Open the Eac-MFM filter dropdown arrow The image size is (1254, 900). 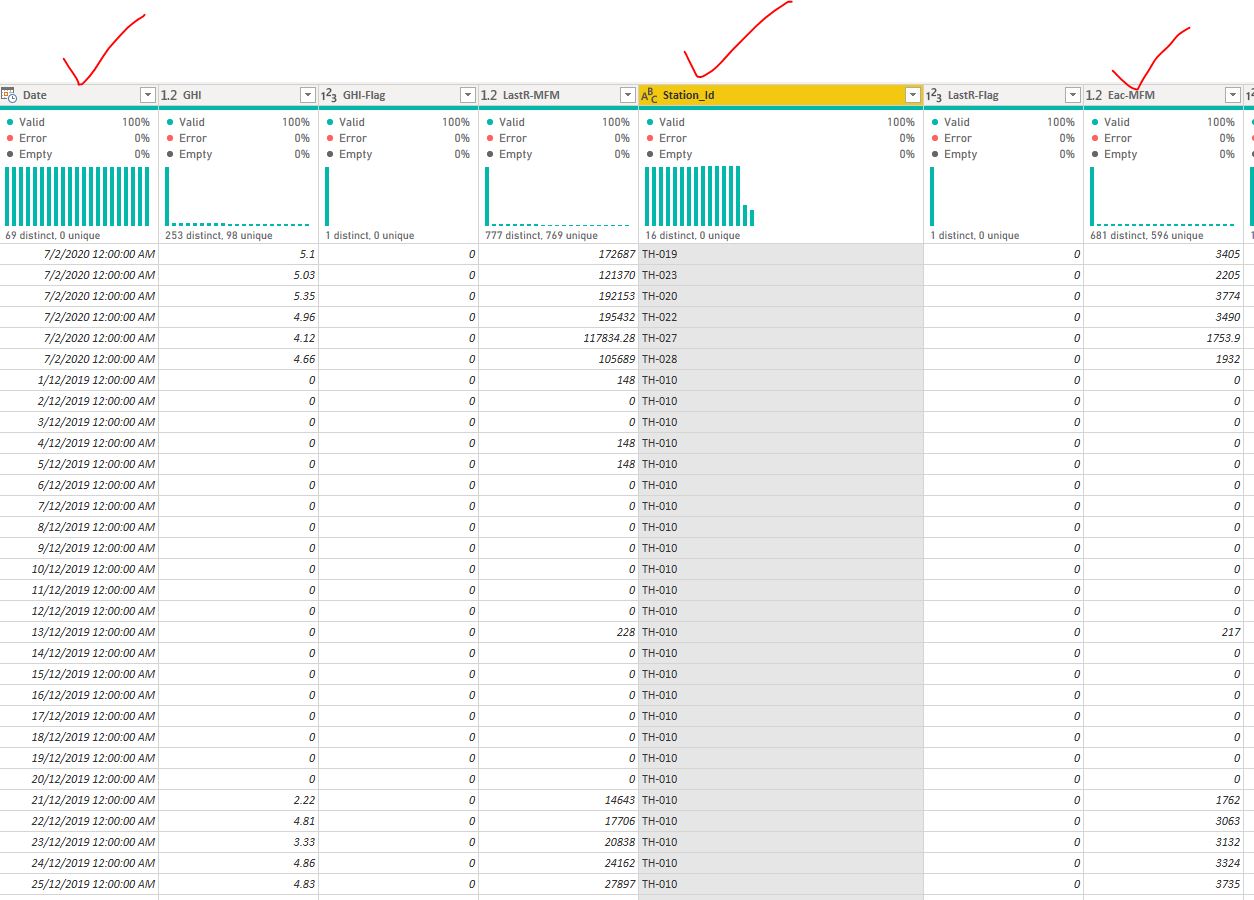1232,95
